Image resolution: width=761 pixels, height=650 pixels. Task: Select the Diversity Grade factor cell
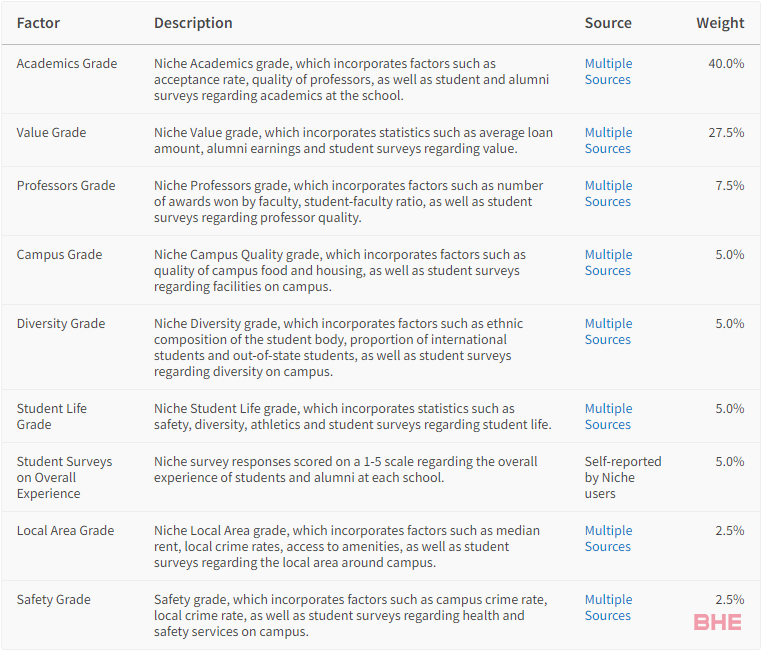click(x=61, y=323)
